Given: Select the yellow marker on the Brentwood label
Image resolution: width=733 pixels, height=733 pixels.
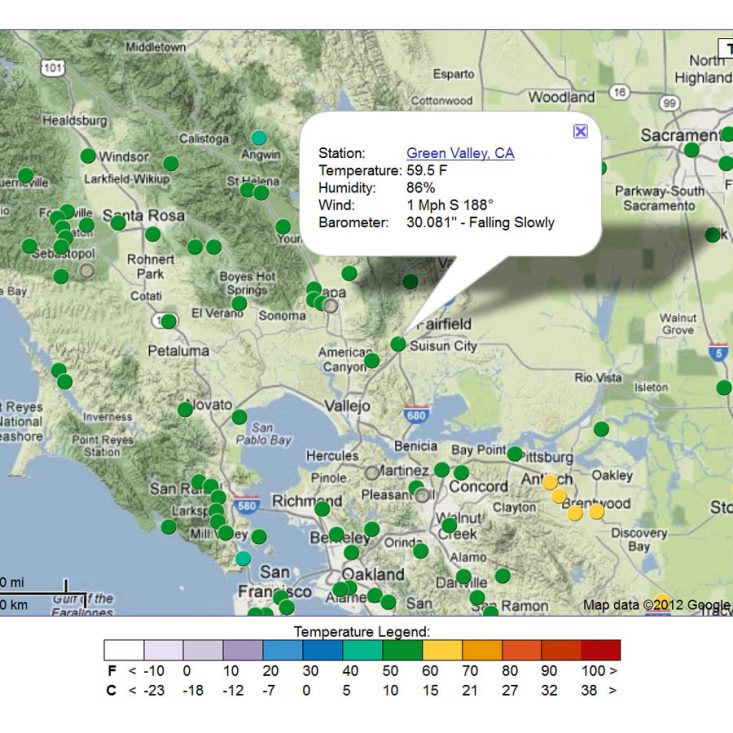Looking at the screenshot, I should click(596, 511).
